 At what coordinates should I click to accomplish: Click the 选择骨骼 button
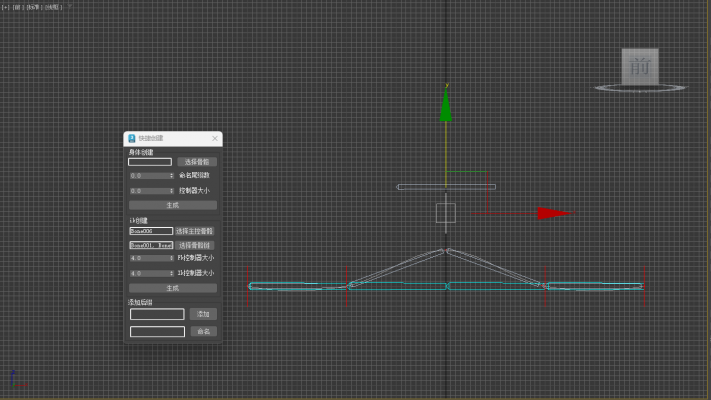pyautogui.click(x=197, y=161)
